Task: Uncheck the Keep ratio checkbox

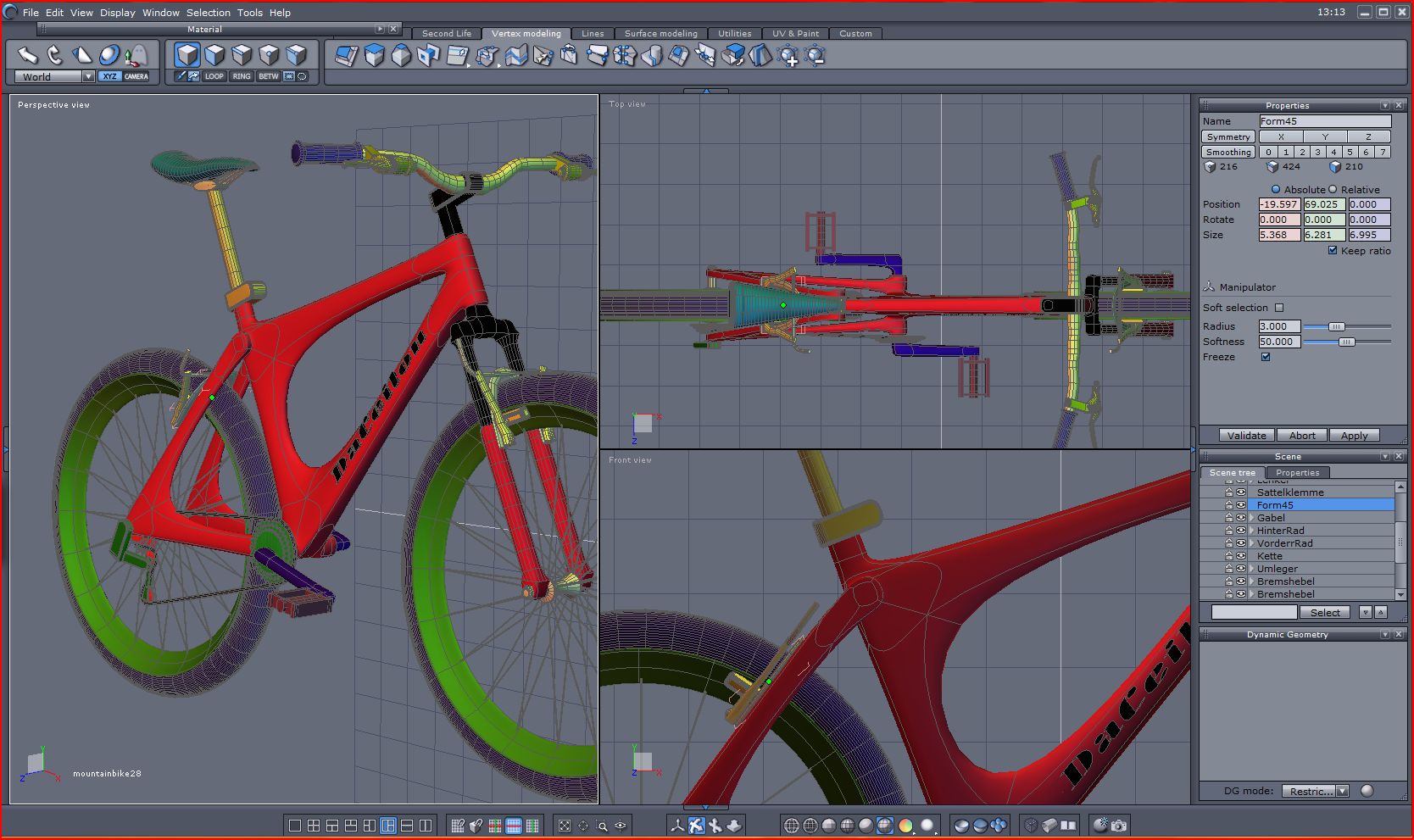Action: tap(1333, 251)
